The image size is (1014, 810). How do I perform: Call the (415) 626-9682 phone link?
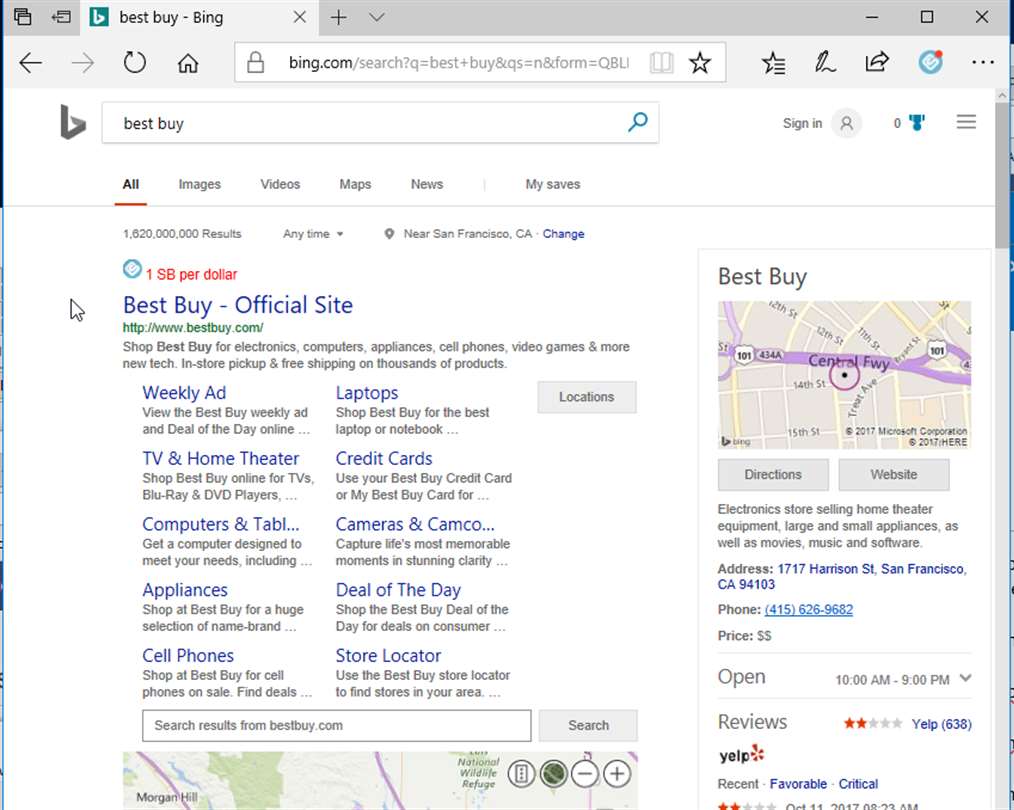click(x=808, y=610)
